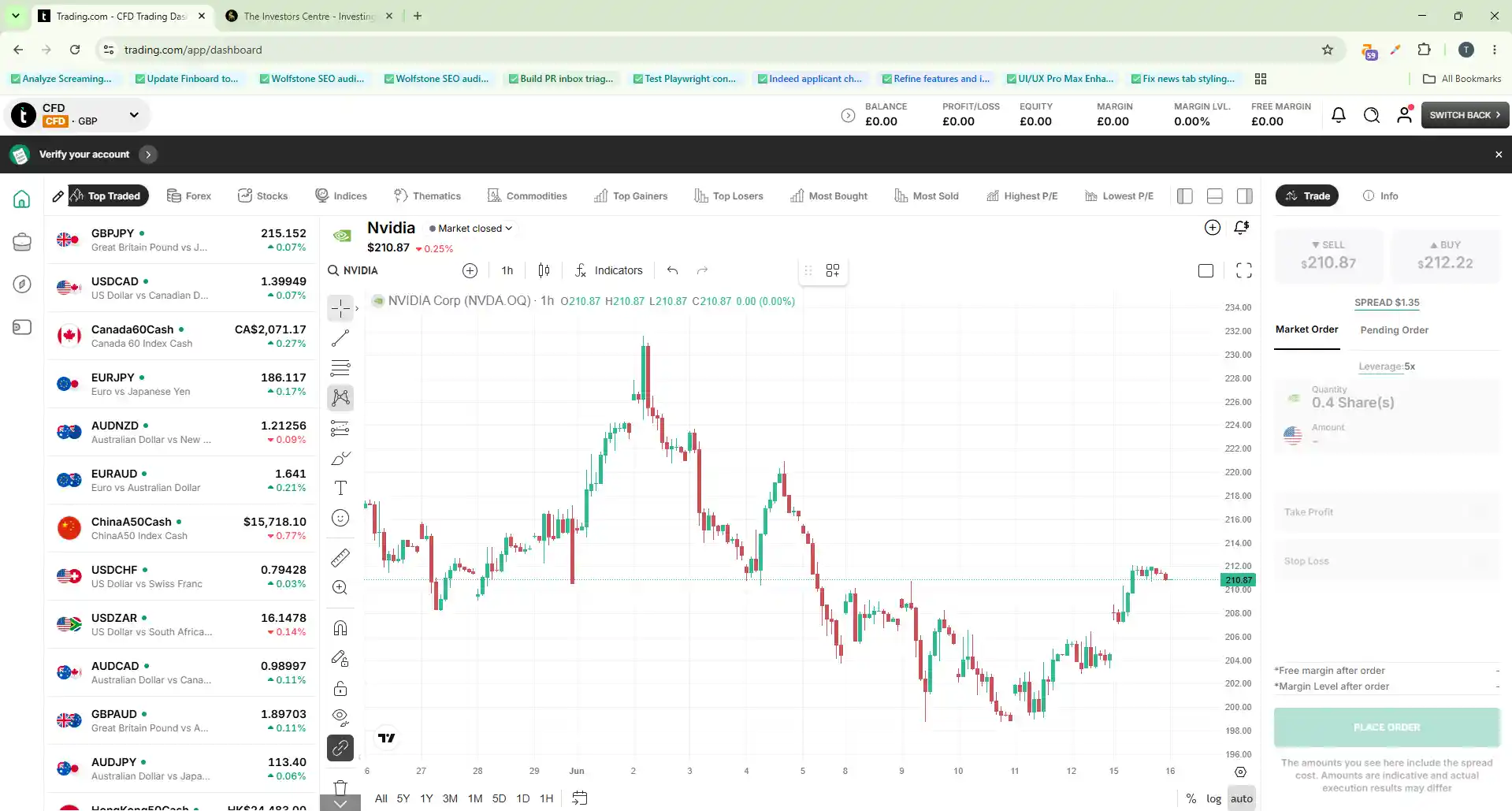Click the BUY $212.22 button
Screen dimensions: 1512x811
pos(1445,256)
